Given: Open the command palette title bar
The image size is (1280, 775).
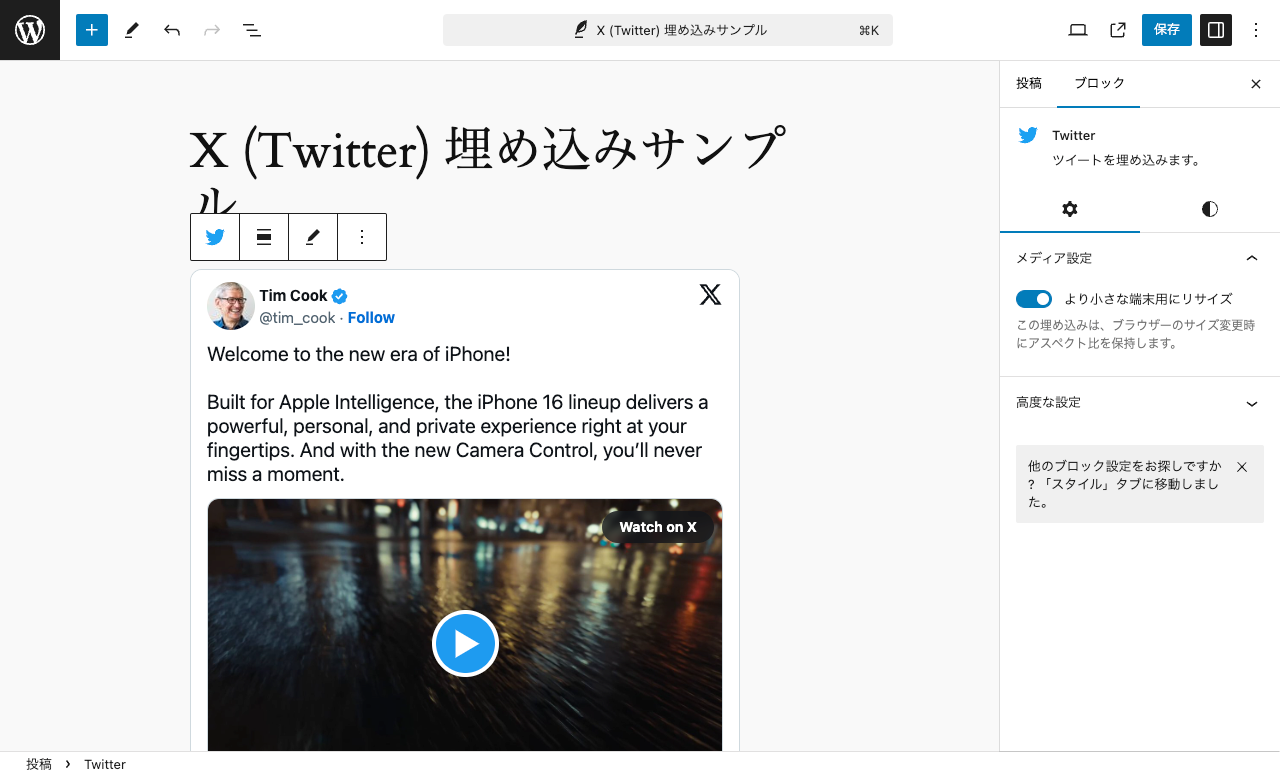Looking at the screenshot, I should [668, 30].
